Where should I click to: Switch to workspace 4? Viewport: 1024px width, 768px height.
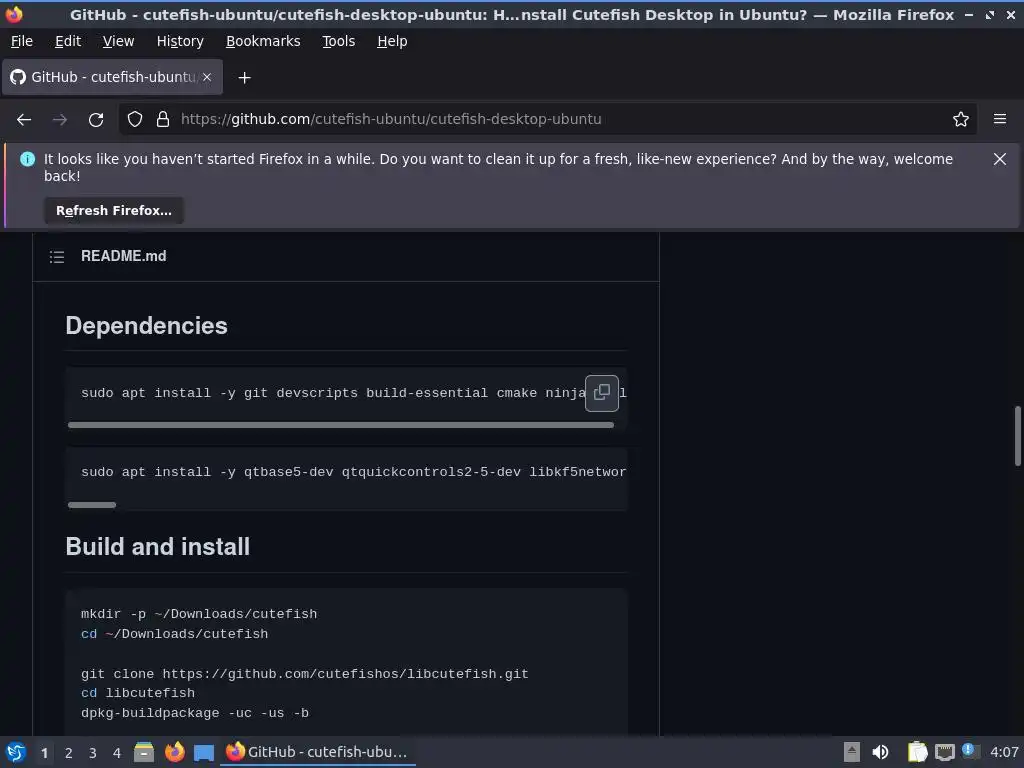117,753
